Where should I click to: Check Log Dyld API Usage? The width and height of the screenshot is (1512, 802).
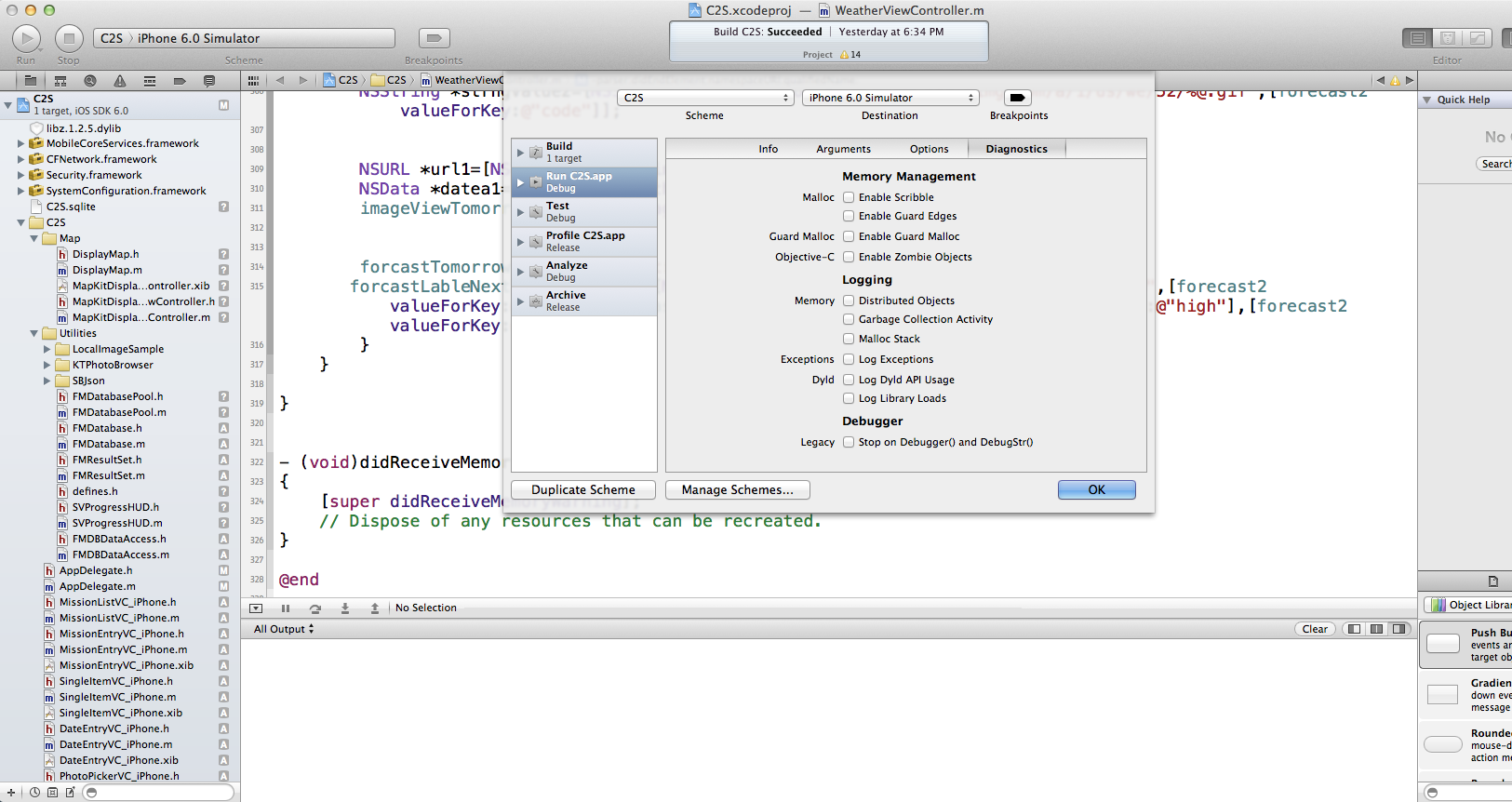[849, 380]
